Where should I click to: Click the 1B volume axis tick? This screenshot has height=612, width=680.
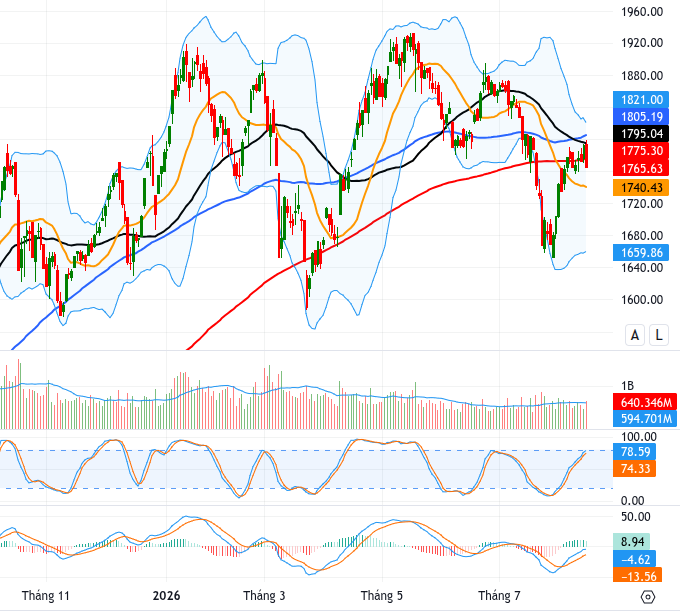pyautogui.click(x=628, y=385)
